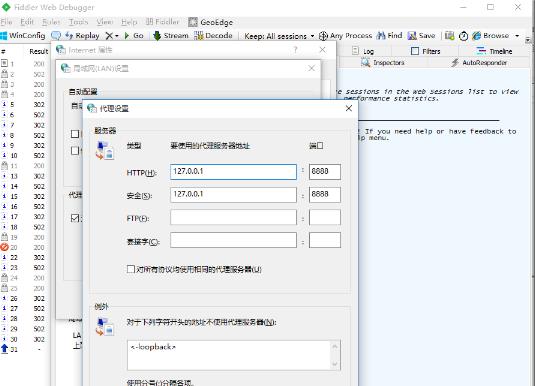Click GeoEdge in the menu bar
Image resolution: width=535 pixels, height=386 pixels.
tap(211, 22)
